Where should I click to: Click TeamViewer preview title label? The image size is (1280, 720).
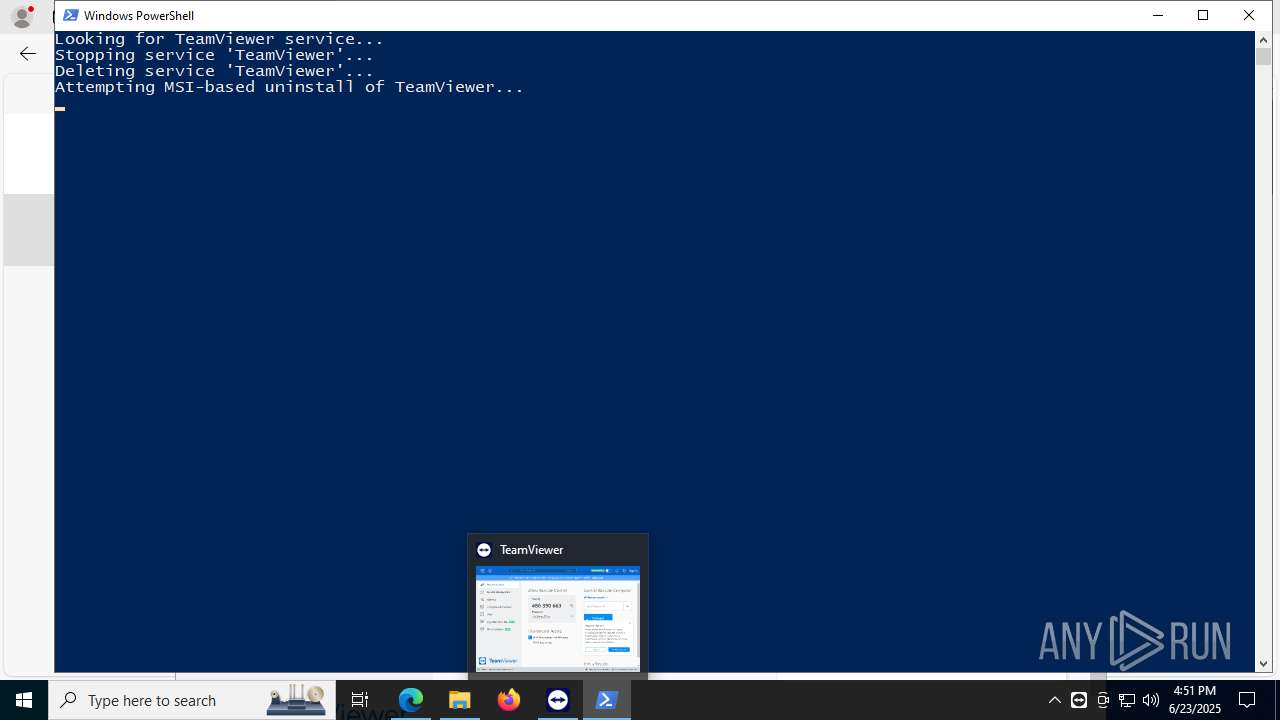pos(531,550)
